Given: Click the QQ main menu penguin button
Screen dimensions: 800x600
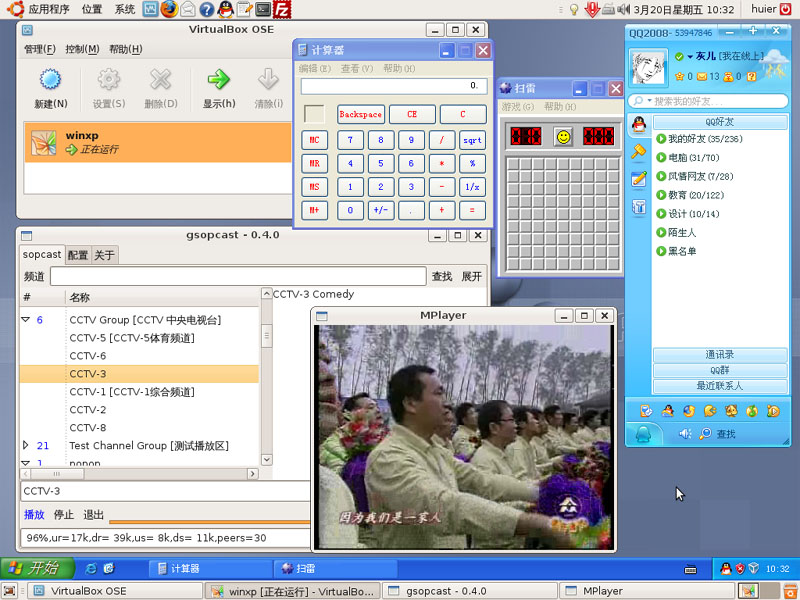Looking at the screenshot, I should 643,434.
